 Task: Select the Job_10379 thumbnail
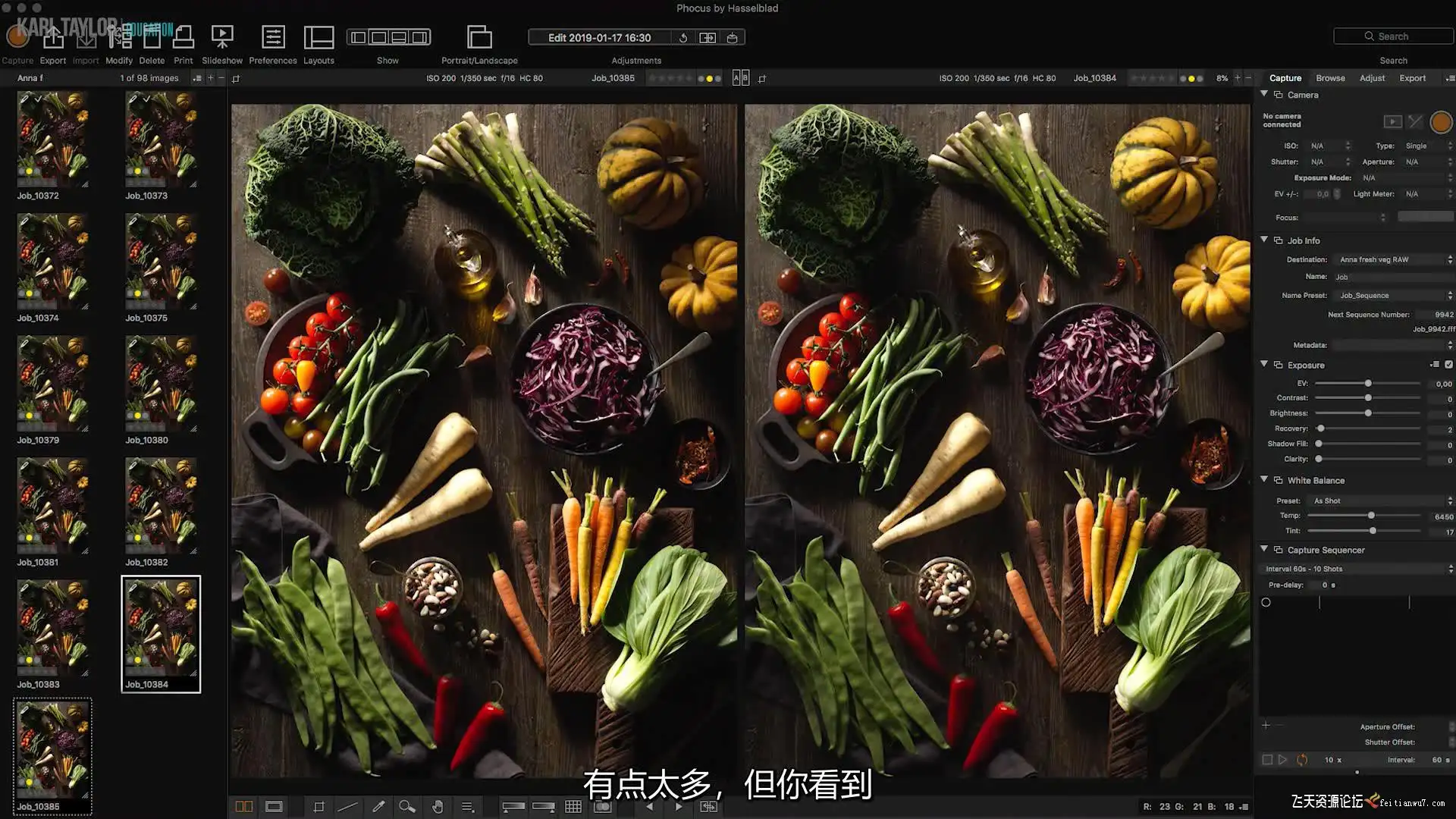53,384
